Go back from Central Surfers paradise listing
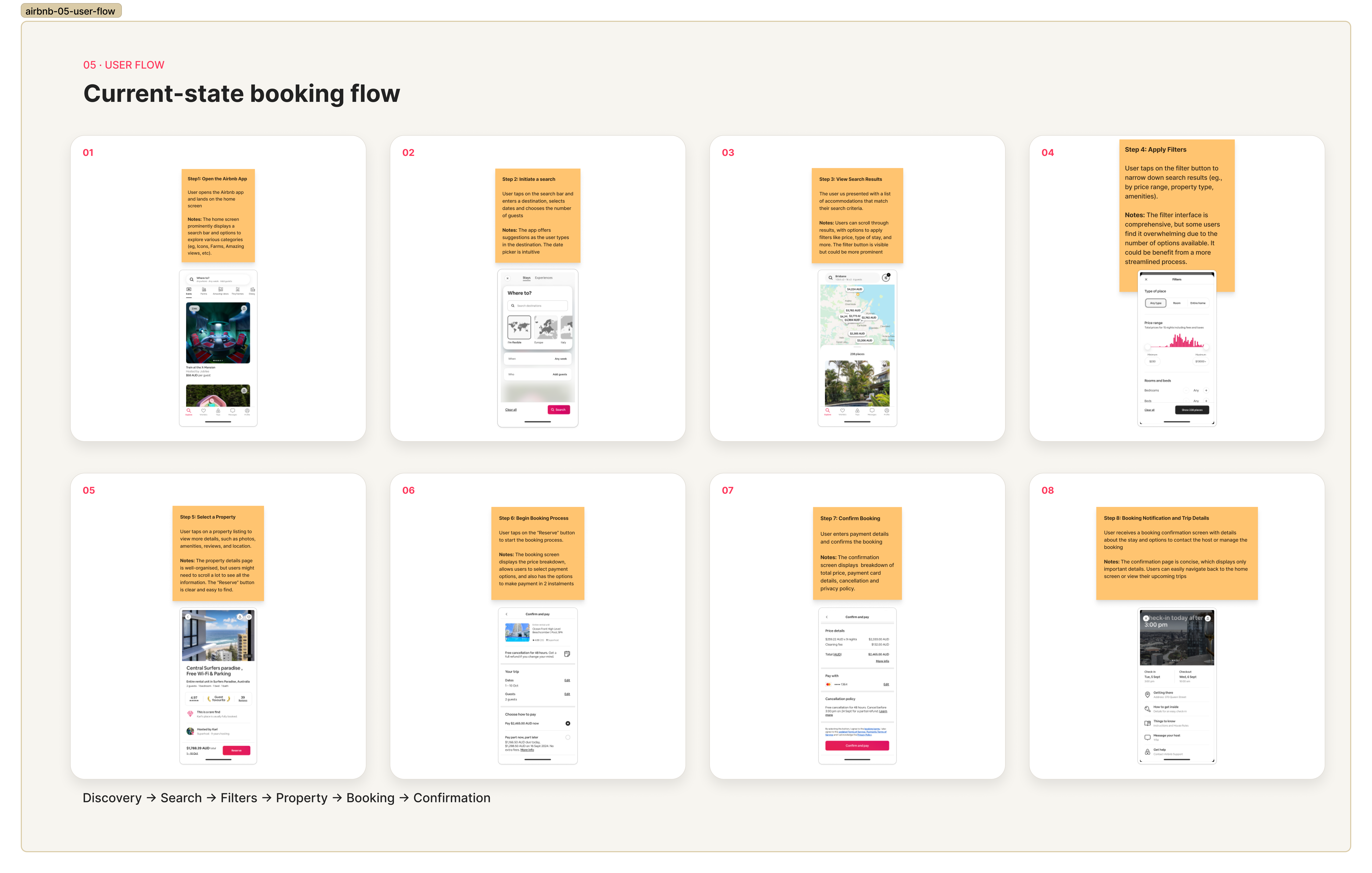Image resolution: width=1372 pixels, height=873 pixels. tap(188, 617)
